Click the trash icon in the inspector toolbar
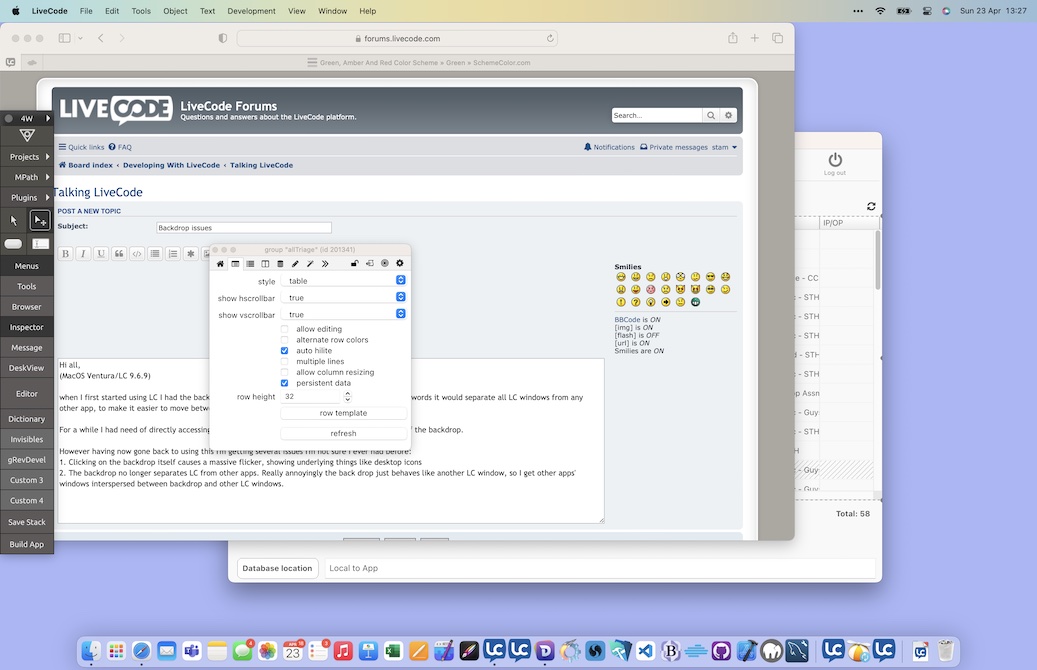 280,263
